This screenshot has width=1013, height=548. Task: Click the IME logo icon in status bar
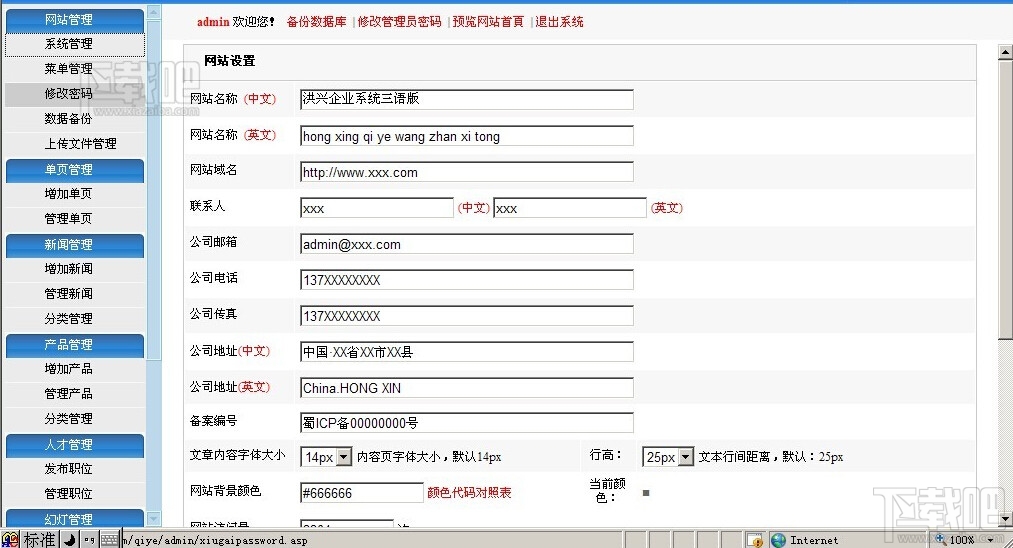[10, 540]
